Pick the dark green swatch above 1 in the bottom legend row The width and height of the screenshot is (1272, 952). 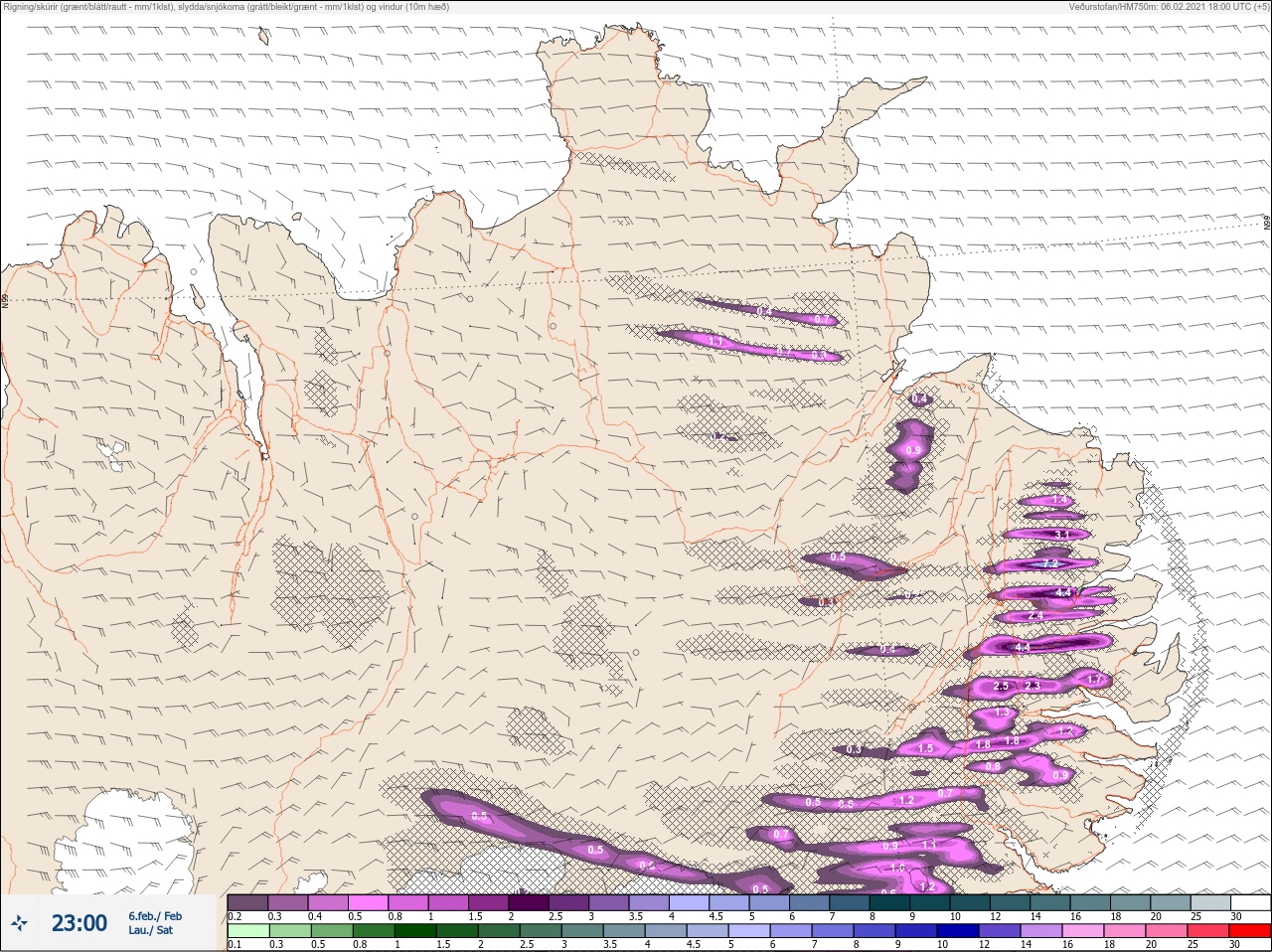point(414,931)
